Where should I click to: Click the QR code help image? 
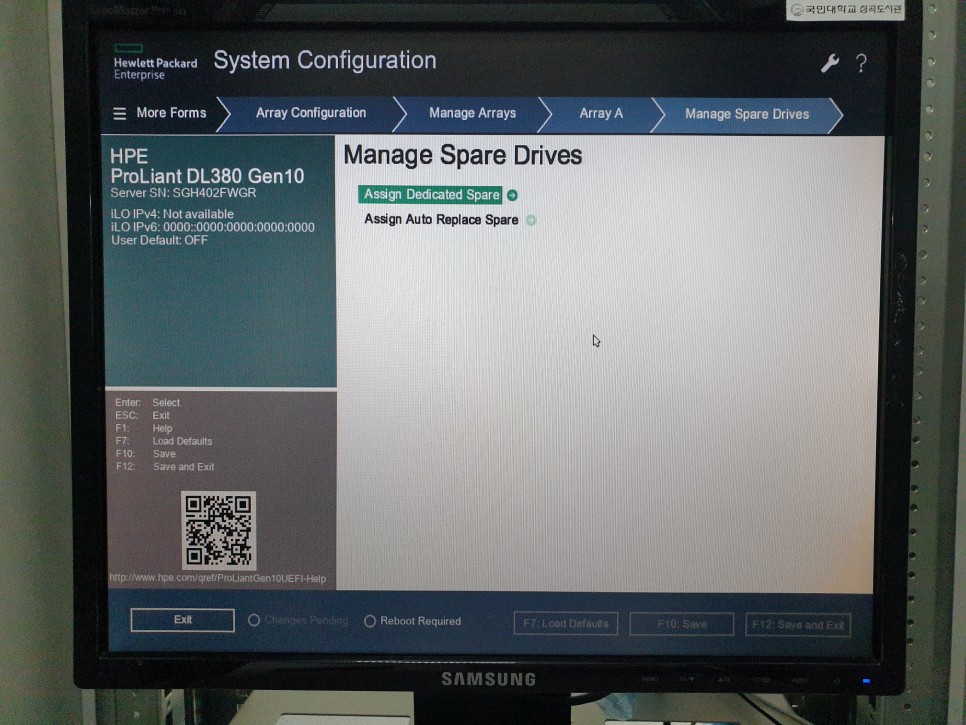(219, 530)
